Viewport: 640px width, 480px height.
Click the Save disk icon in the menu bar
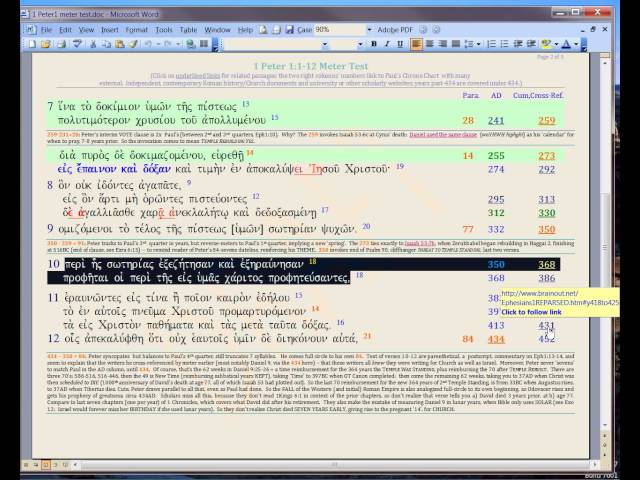pyautogui.click(x=289, y=30)
